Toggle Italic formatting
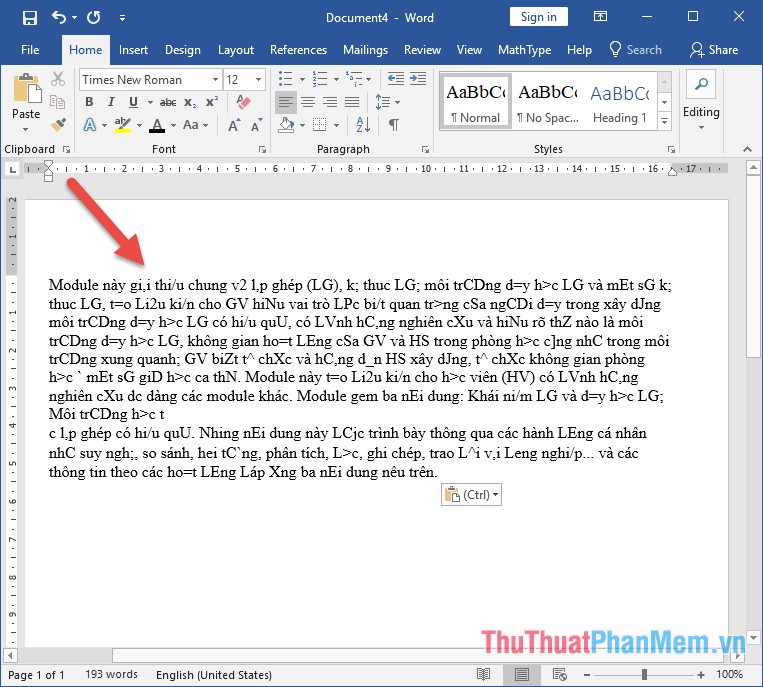This screenshot has width=763, height=687. coord(111,102)
